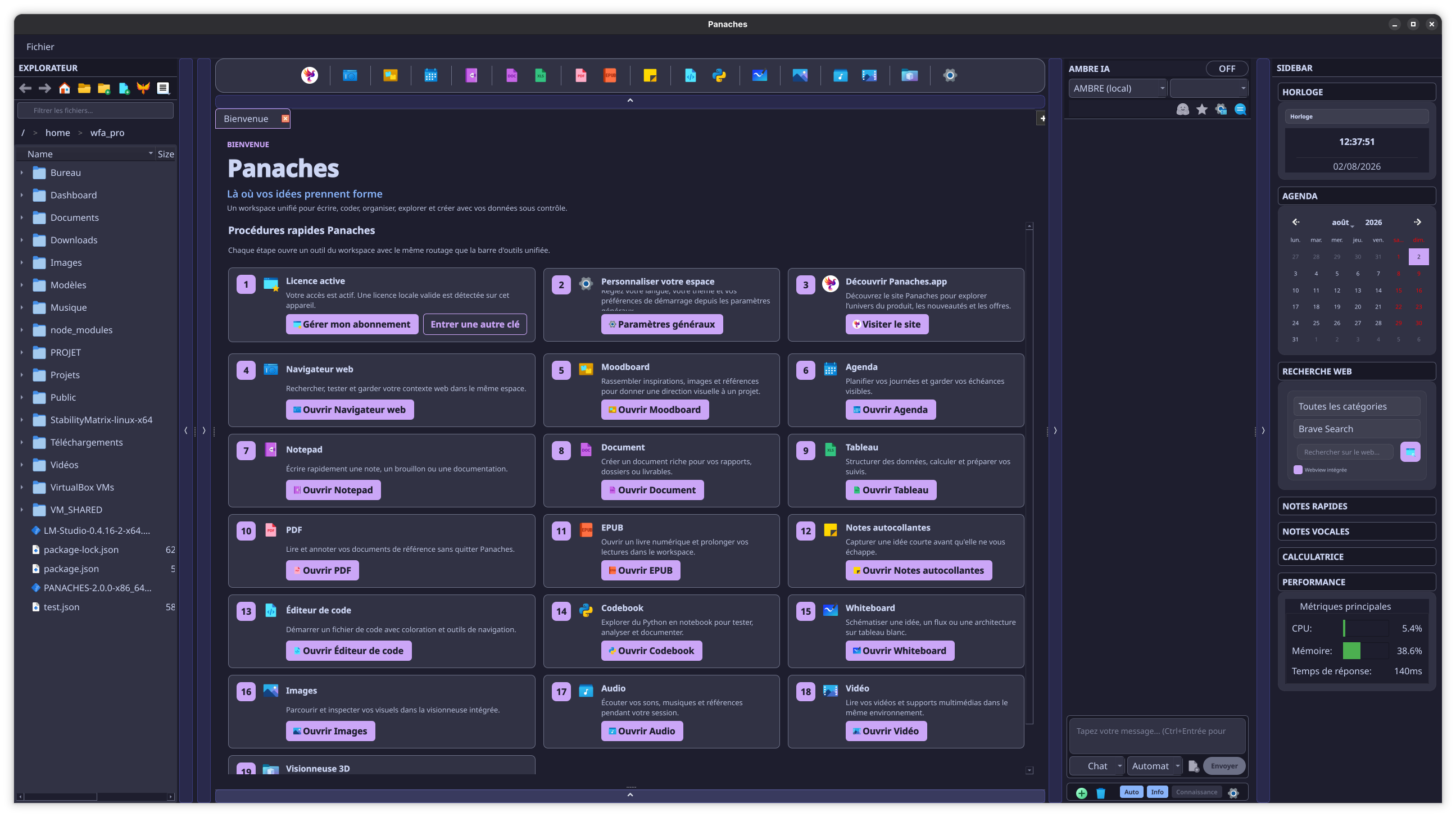1456x817 pixels.
Task: Toggle the Info option in AMBRE IA footer
Action: point(1158,792)
